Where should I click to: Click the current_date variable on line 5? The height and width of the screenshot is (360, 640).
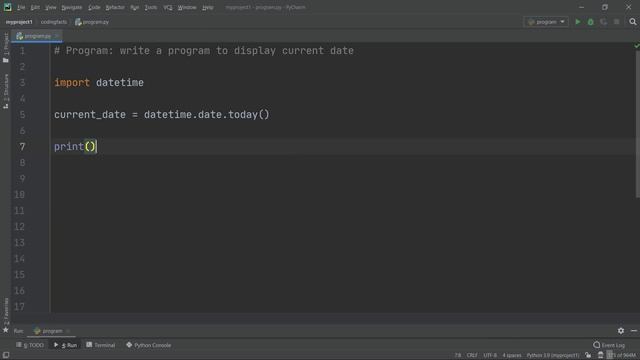(90, 115)
